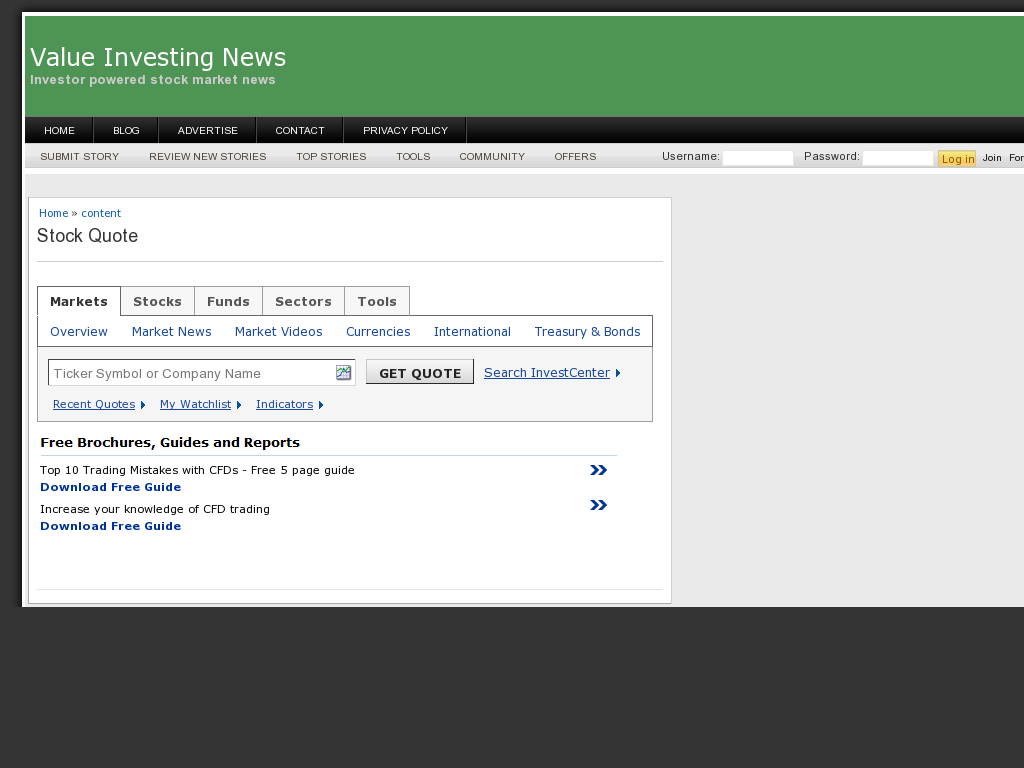Click the Home breadcrumb link
The width and height of the screenshot is (1024, 768).
(54, 213)
